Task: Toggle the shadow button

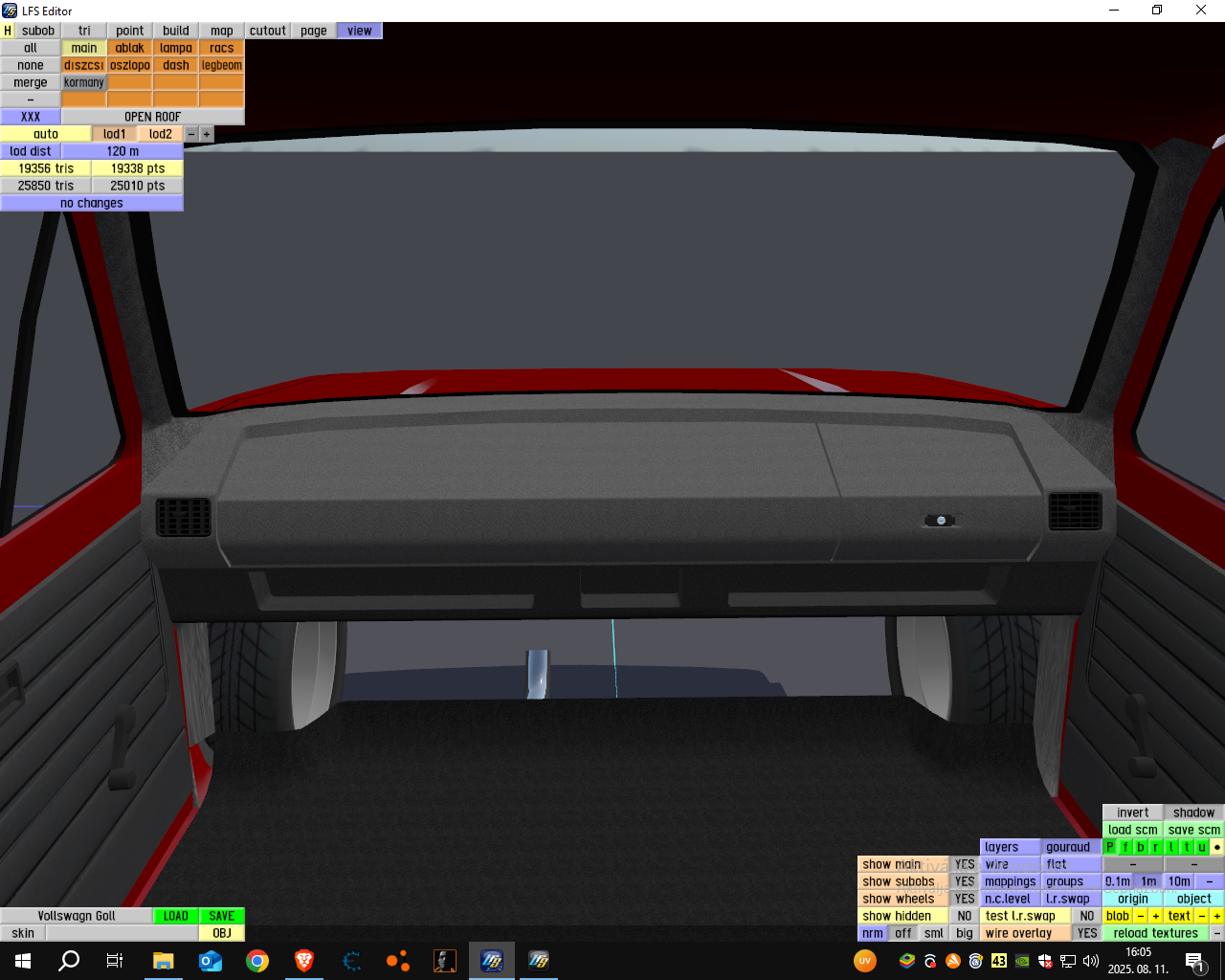Action: pyautogui.click(x=1194, y=813)
